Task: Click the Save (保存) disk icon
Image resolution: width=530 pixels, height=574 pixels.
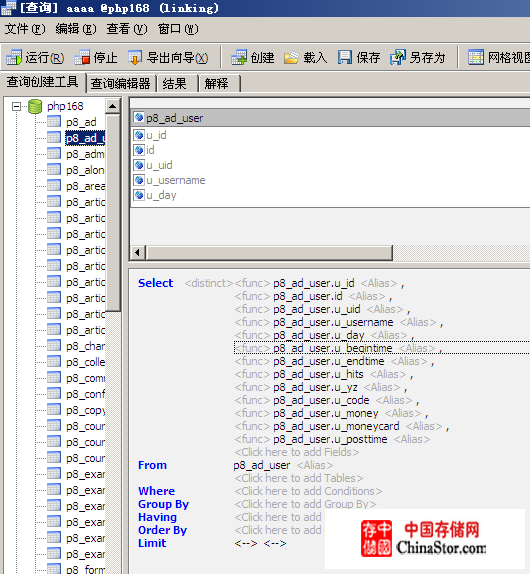Action: (x=344, y=57)
